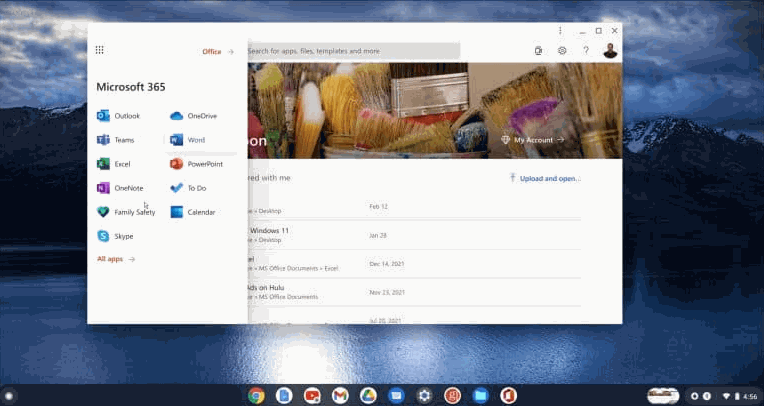Screen dimensions: 764x406
Task: Open OneNote app
Action: 120,188
